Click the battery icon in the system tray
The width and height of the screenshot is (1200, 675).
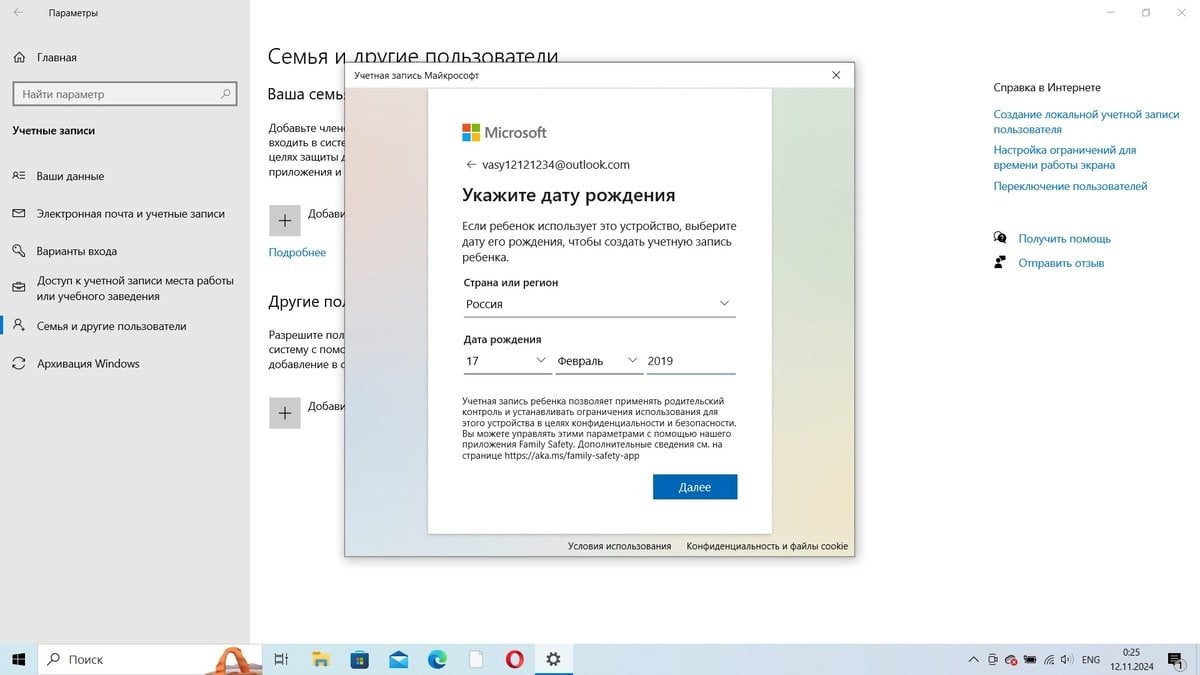[1031, 660]
